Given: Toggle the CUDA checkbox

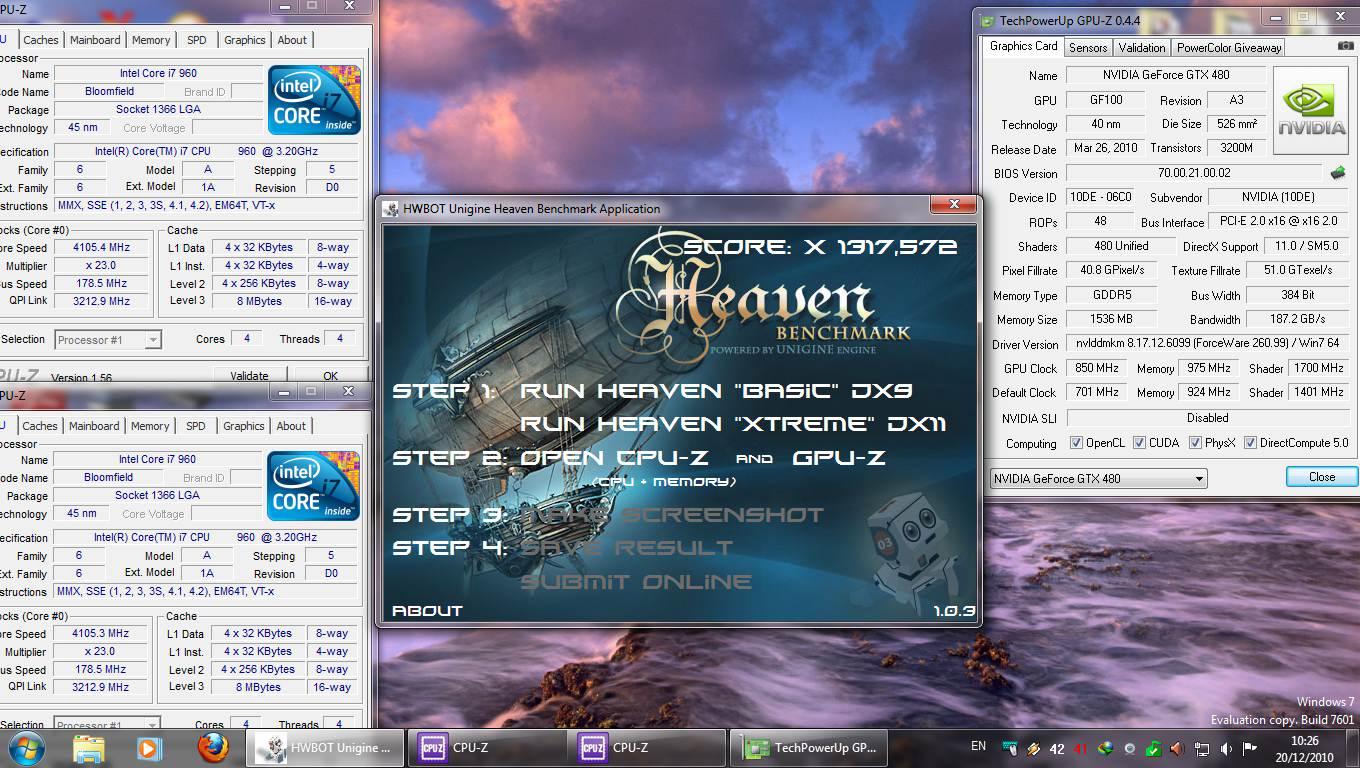Looking at the screenshot, I should [x=1138, y=443].
